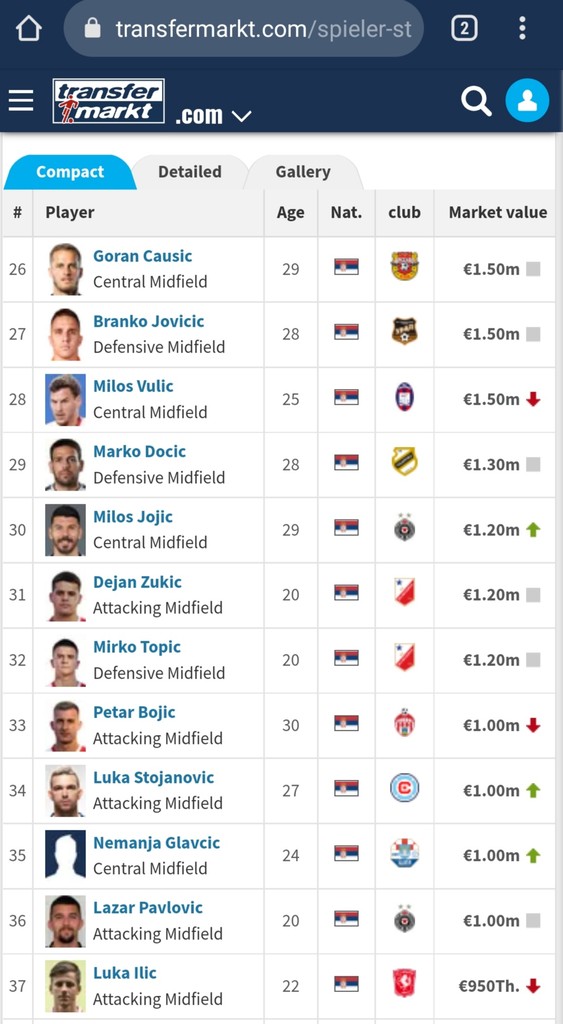Switch to the Gallery tab
Viewport: 563px width, 1024px height.
click(303, 172)
